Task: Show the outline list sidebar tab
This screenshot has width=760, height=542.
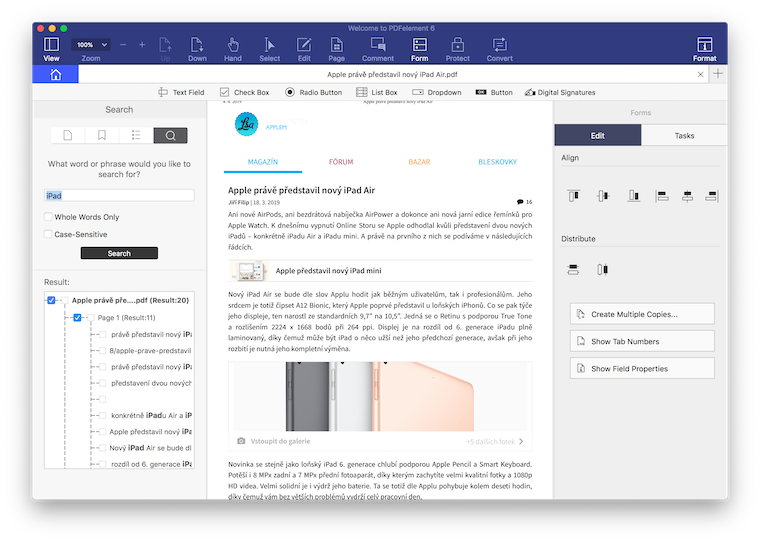Action: (136, 135)
